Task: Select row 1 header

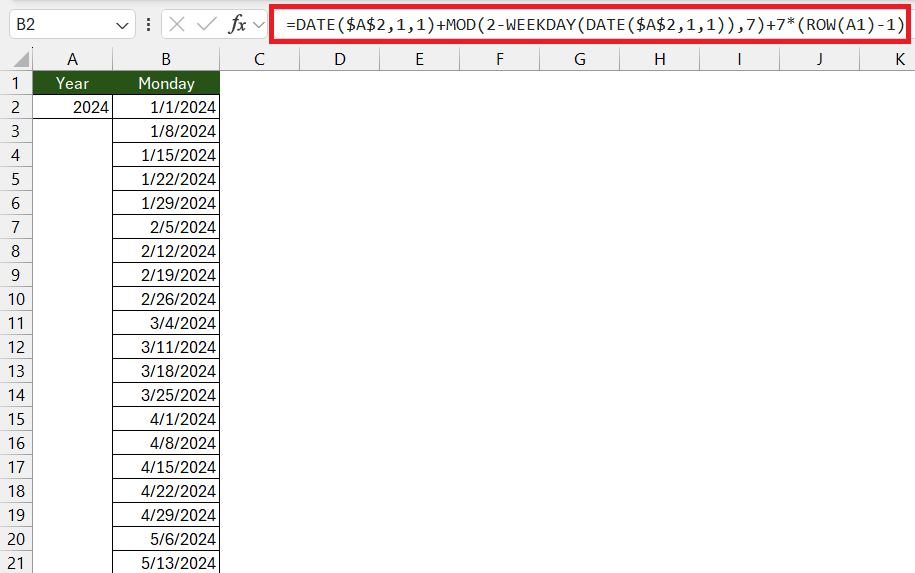Action: [16, 83]
